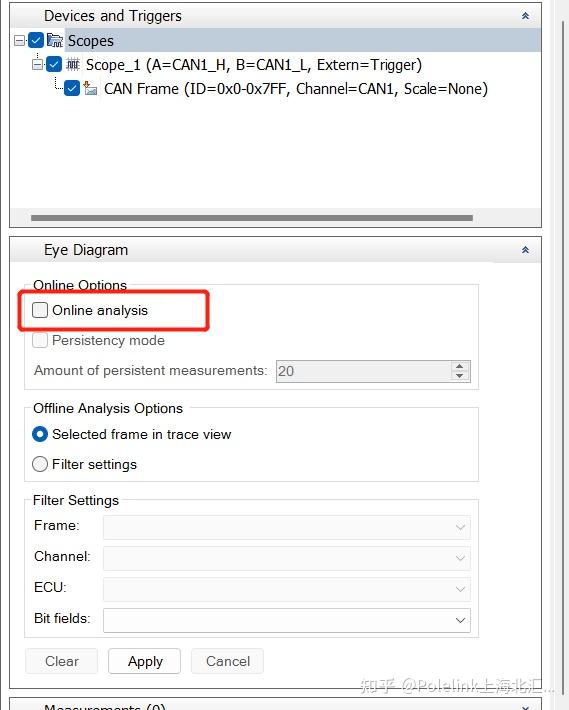Enable the Online analysis checkbox

(x=40, y=310)
